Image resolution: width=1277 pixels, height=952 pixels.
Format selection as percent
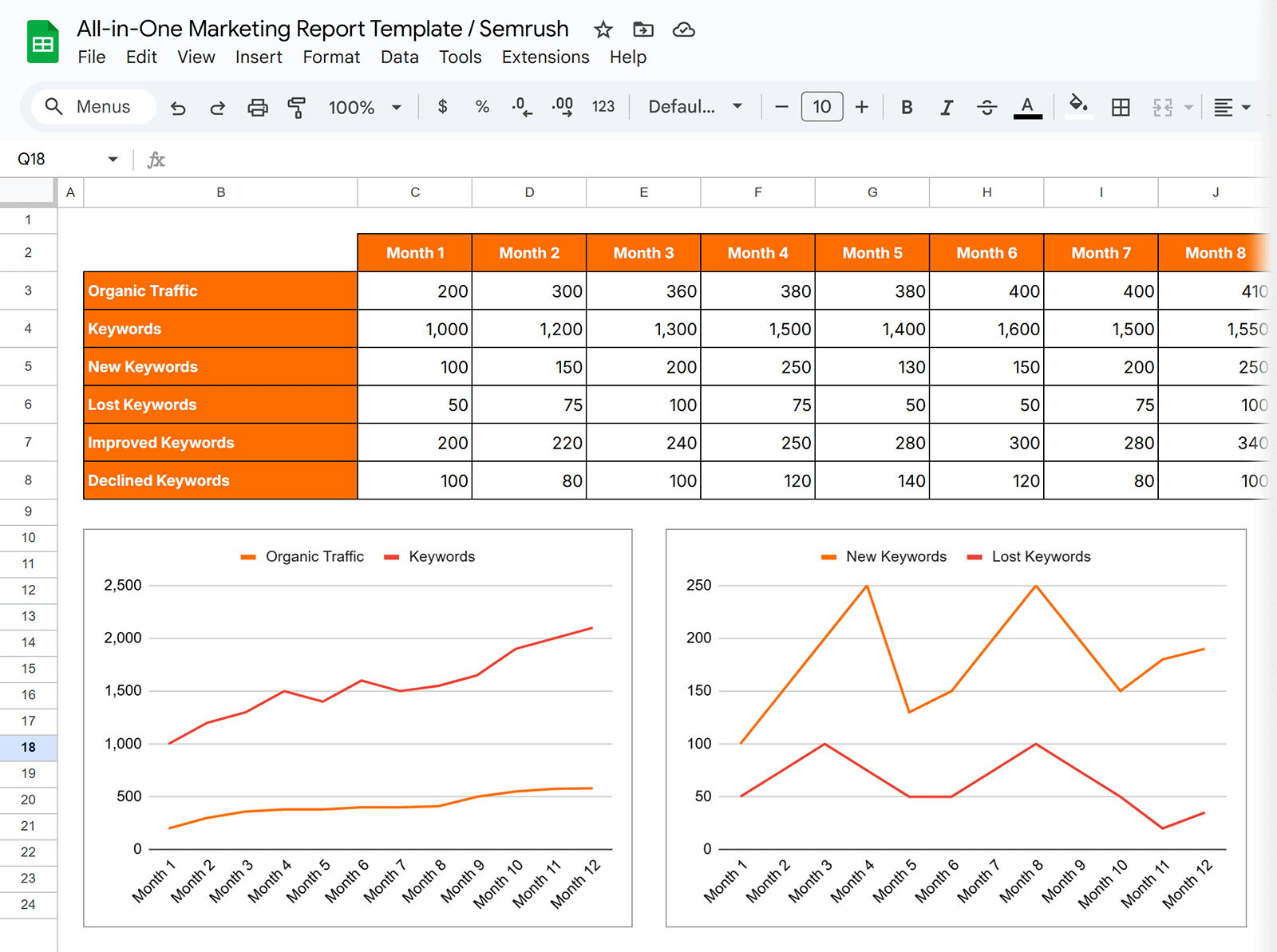[x=482, y=106]
